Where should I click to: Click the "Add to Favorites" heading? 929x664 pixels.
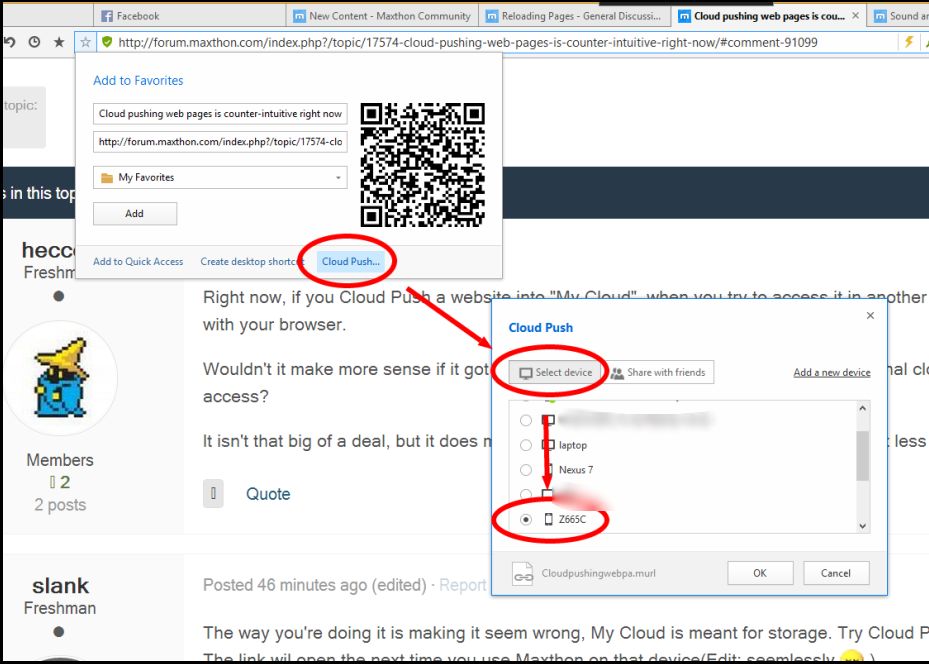click(x=138, y=81)
